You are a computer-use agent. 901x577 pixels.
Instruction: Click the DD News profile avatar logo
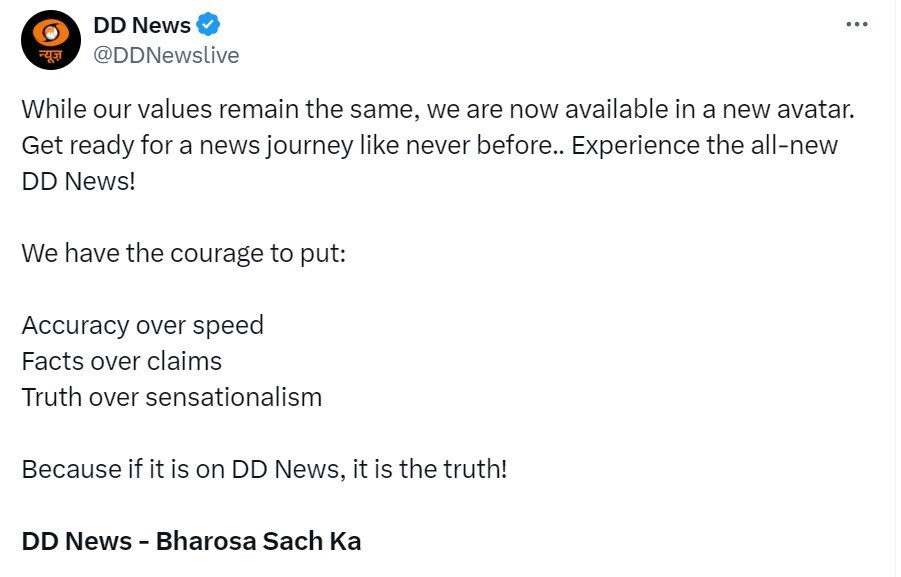pos(50,40)
